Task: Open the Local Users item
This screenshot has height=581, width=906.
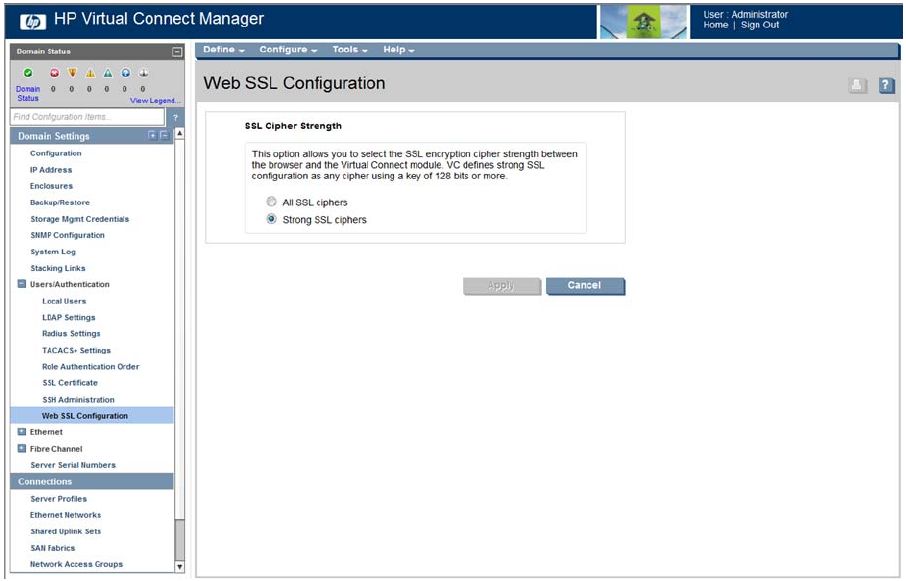Action: pos(64,301)
